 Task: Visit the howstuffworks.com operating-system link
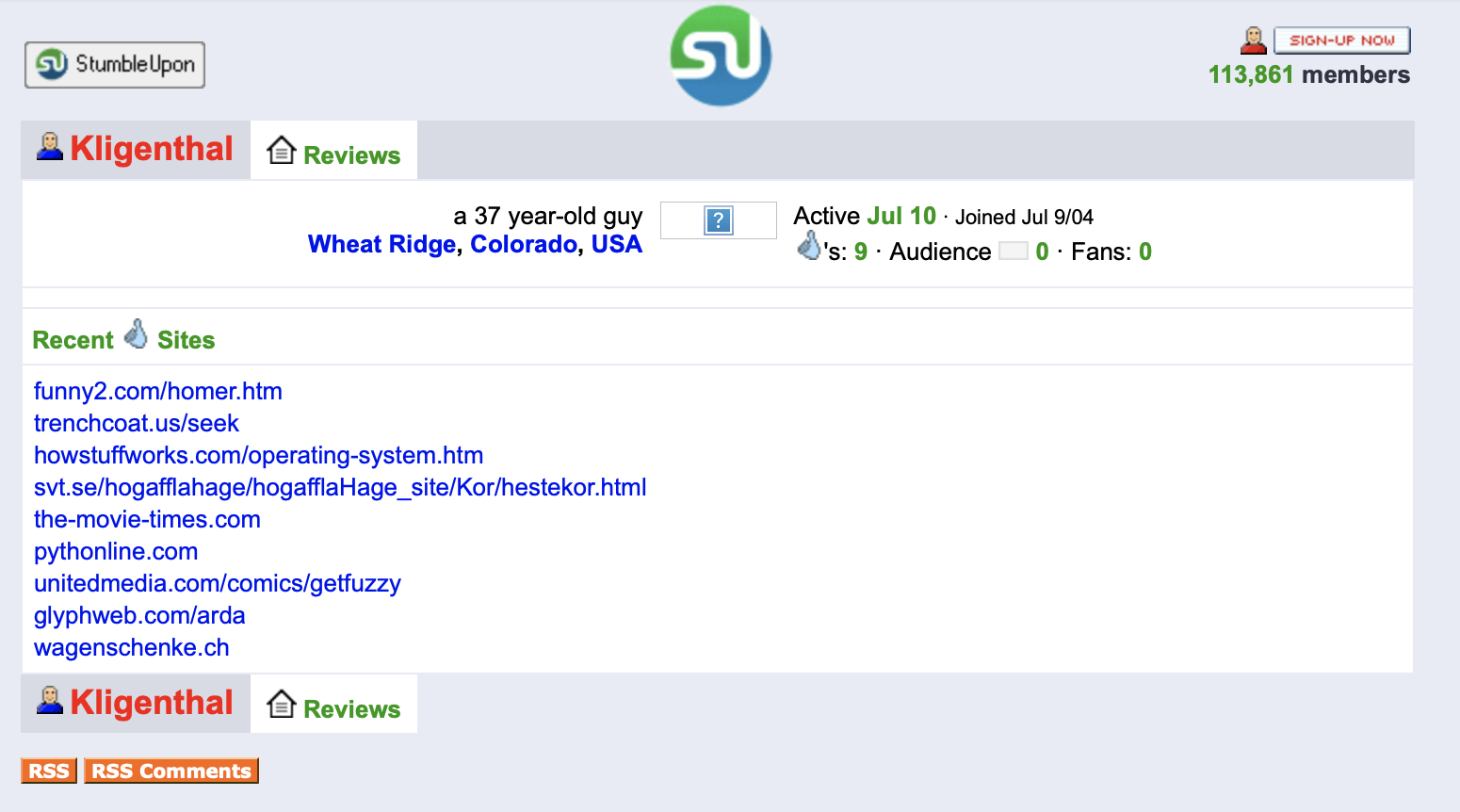[x=258, y=456]
